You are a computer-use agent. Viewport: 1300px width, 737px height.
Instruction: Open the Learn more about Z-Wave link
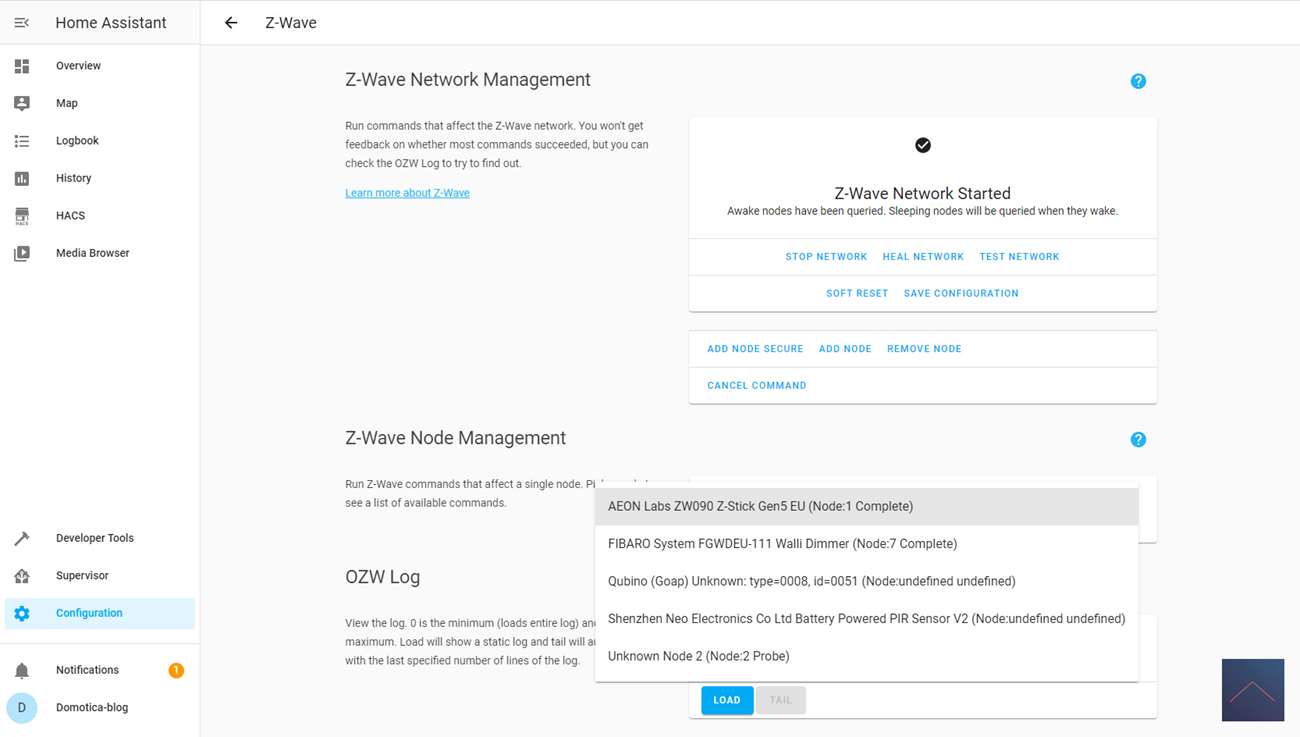click(407, 193)
